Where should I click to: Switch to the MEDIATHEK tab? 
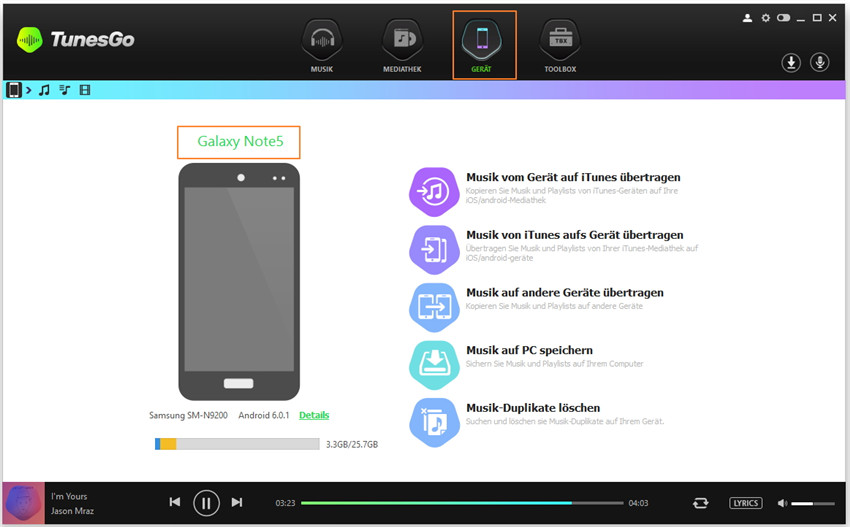tap(402, 46)
